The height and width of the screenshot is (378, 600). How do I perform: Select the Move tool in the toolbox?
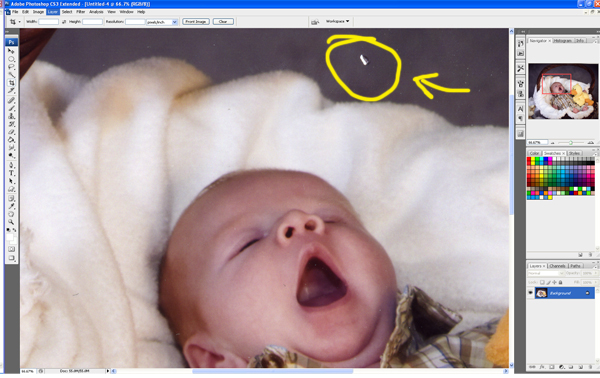point(11,51)
